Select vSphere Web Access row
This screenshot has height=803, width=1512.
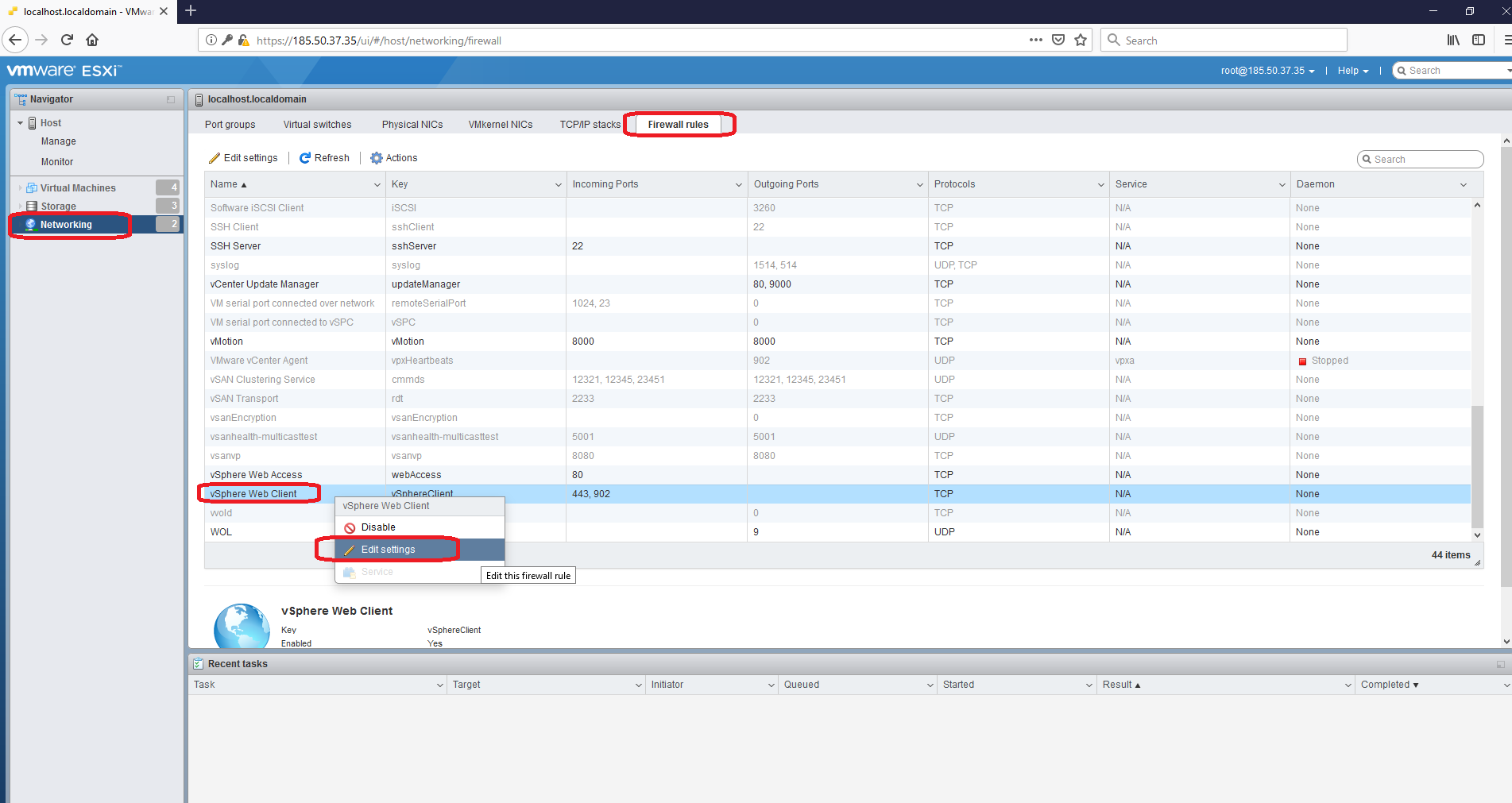click(x=837, y=475)
